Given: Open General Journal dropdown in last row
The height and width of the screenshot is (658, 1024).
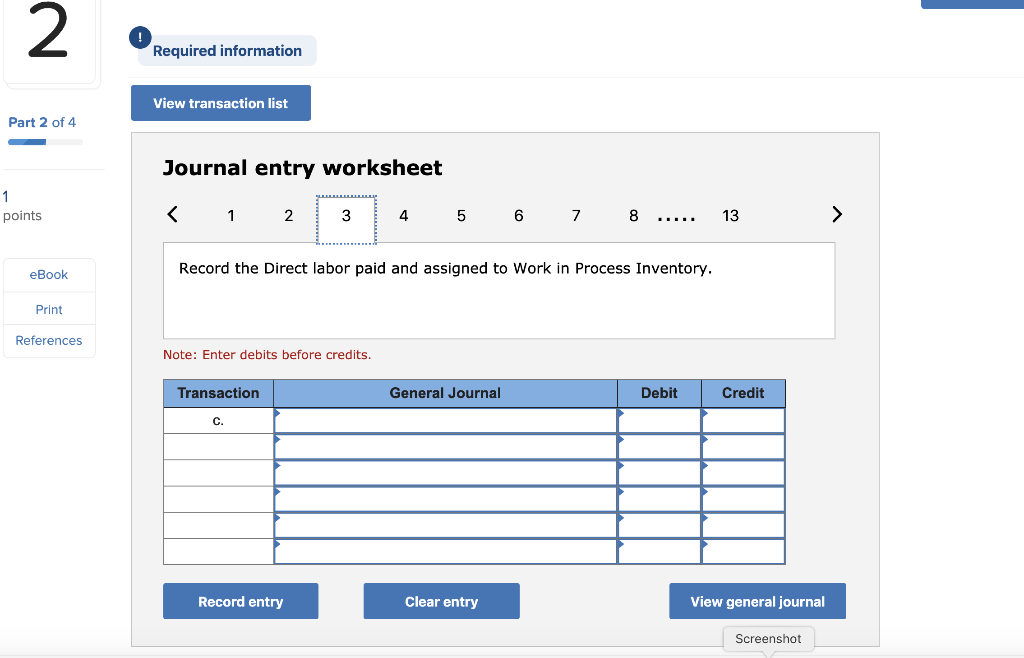Looking at the screenshot, I should tap(445, 552).
